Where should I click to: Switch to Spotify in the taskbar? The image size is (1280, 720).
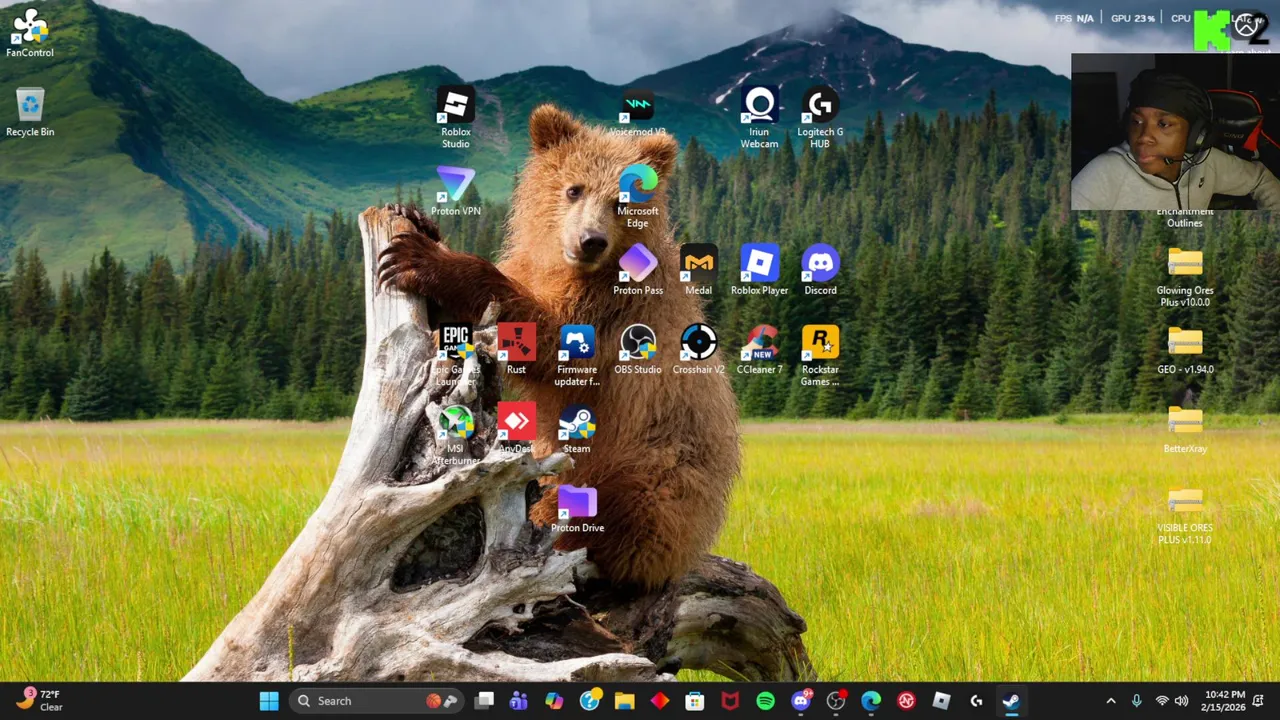click(x=765, y=701)
